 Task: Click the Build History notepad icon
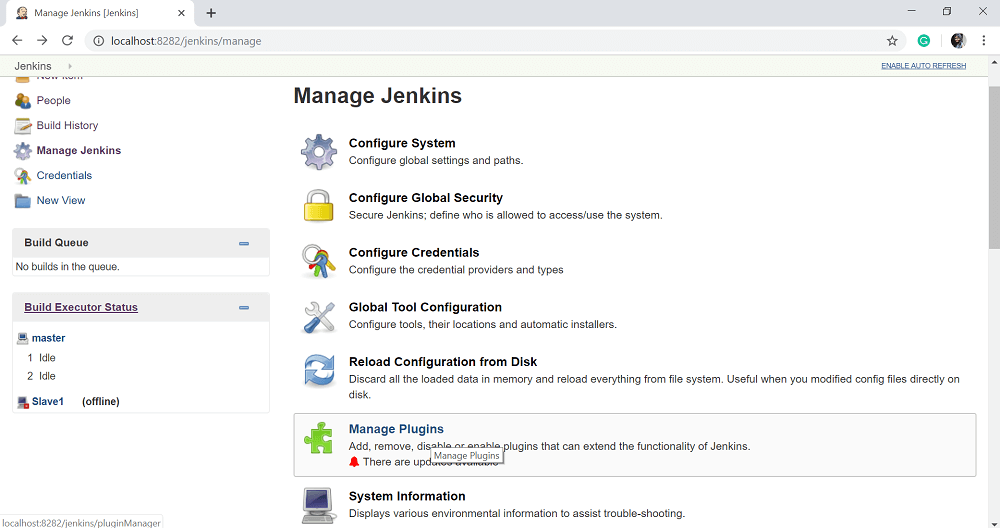tap(22, 126)
